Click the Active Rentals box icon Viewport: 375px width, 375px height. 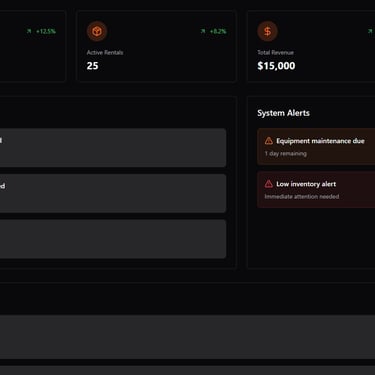tap(97, 31)
